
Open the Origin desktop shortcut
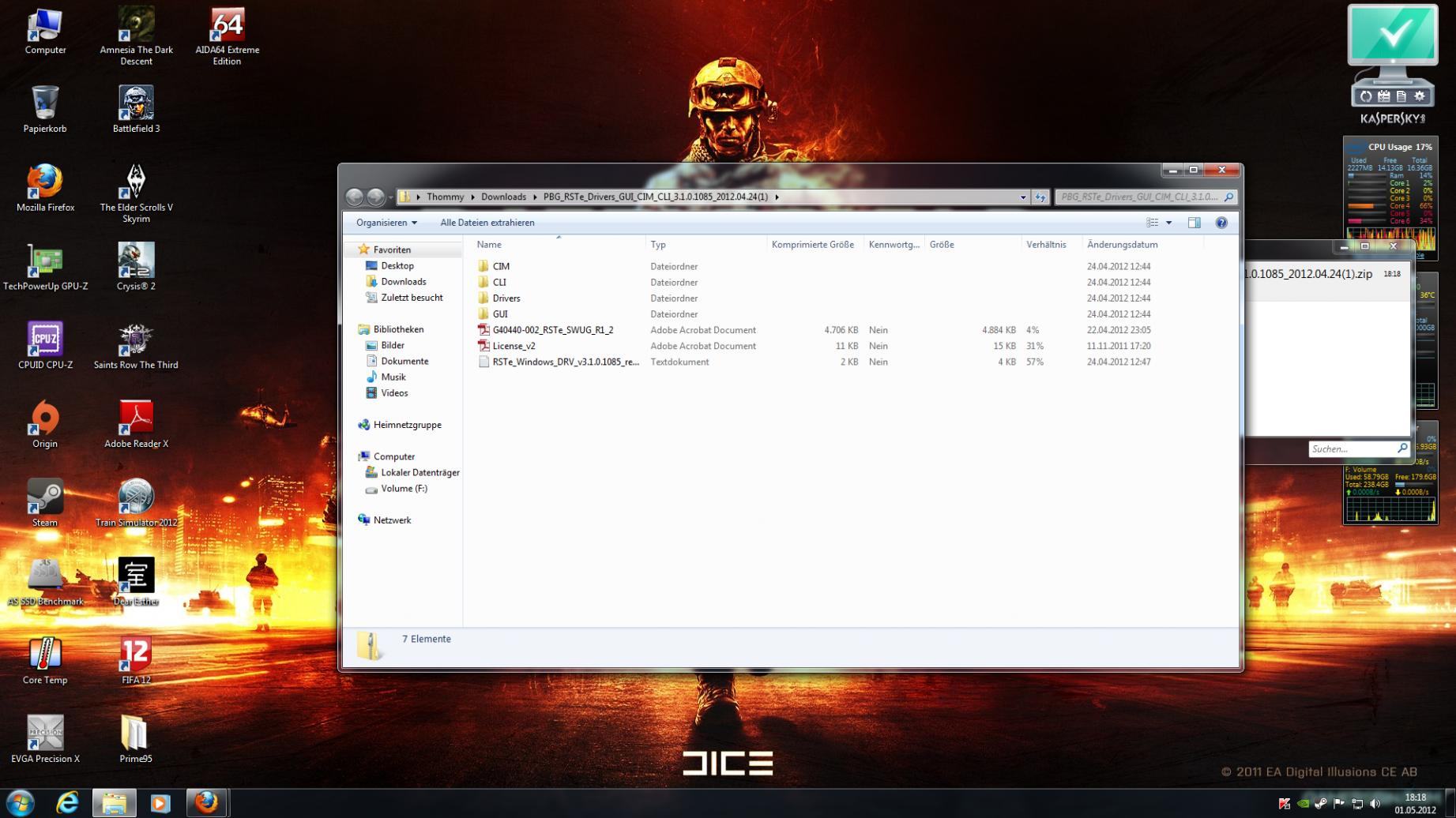point(45,424)
